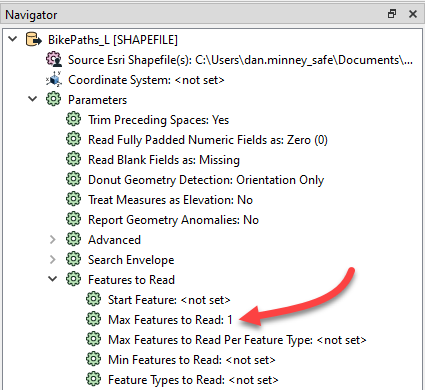Select the Search Envelope label
425x390 pixels.
coord(131,260)
